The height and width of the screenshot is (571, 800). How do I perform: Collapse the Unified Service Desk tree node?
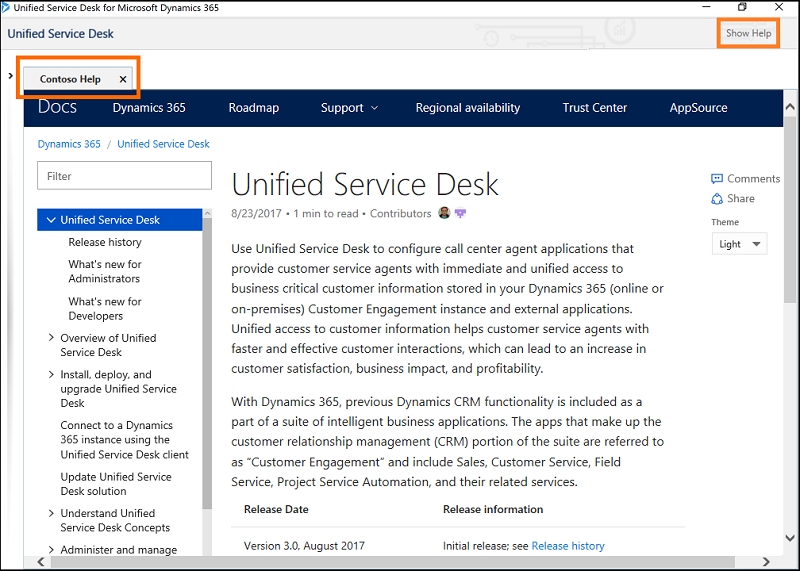[x=51, y=220]
